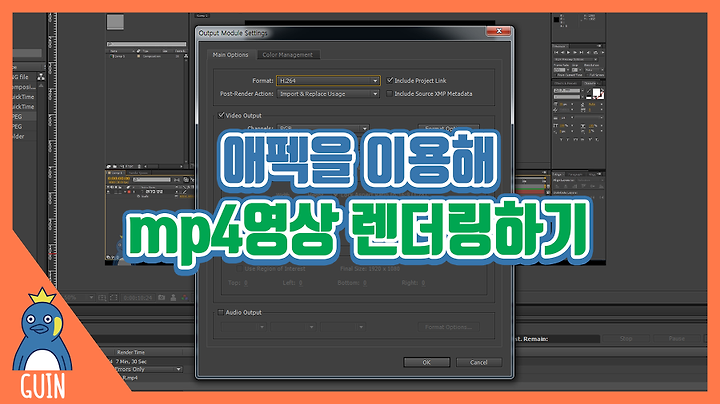Click OK in Output Module Settings
This screenshot has height=404, width=720.
pyautogui.click(x=427, y=362)
